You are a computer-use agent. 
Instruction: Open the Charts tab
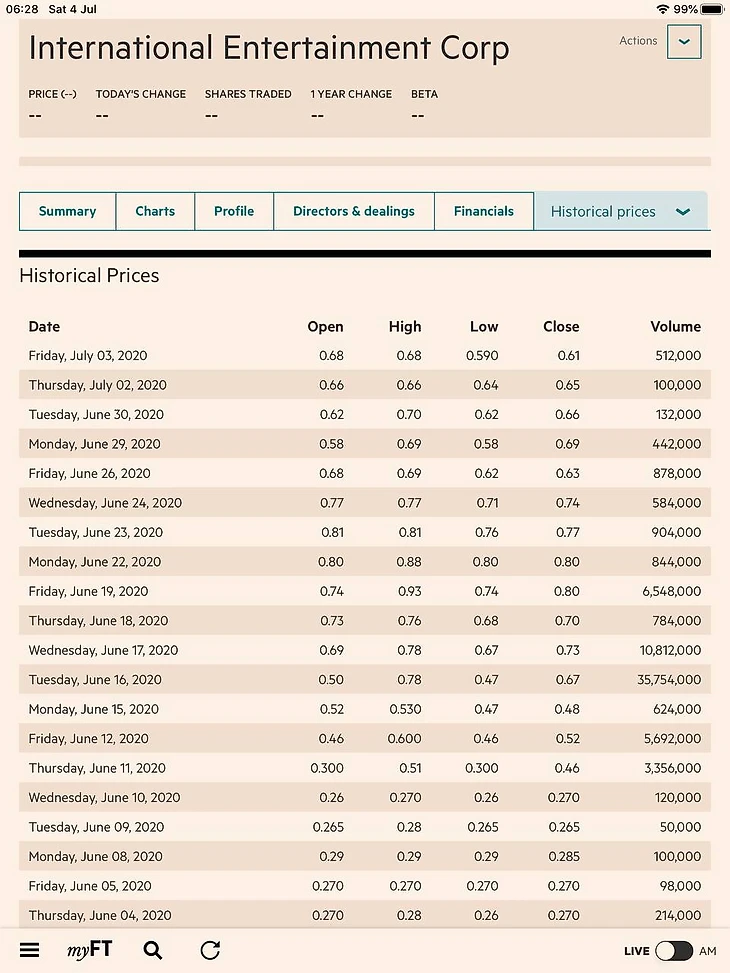155,211
